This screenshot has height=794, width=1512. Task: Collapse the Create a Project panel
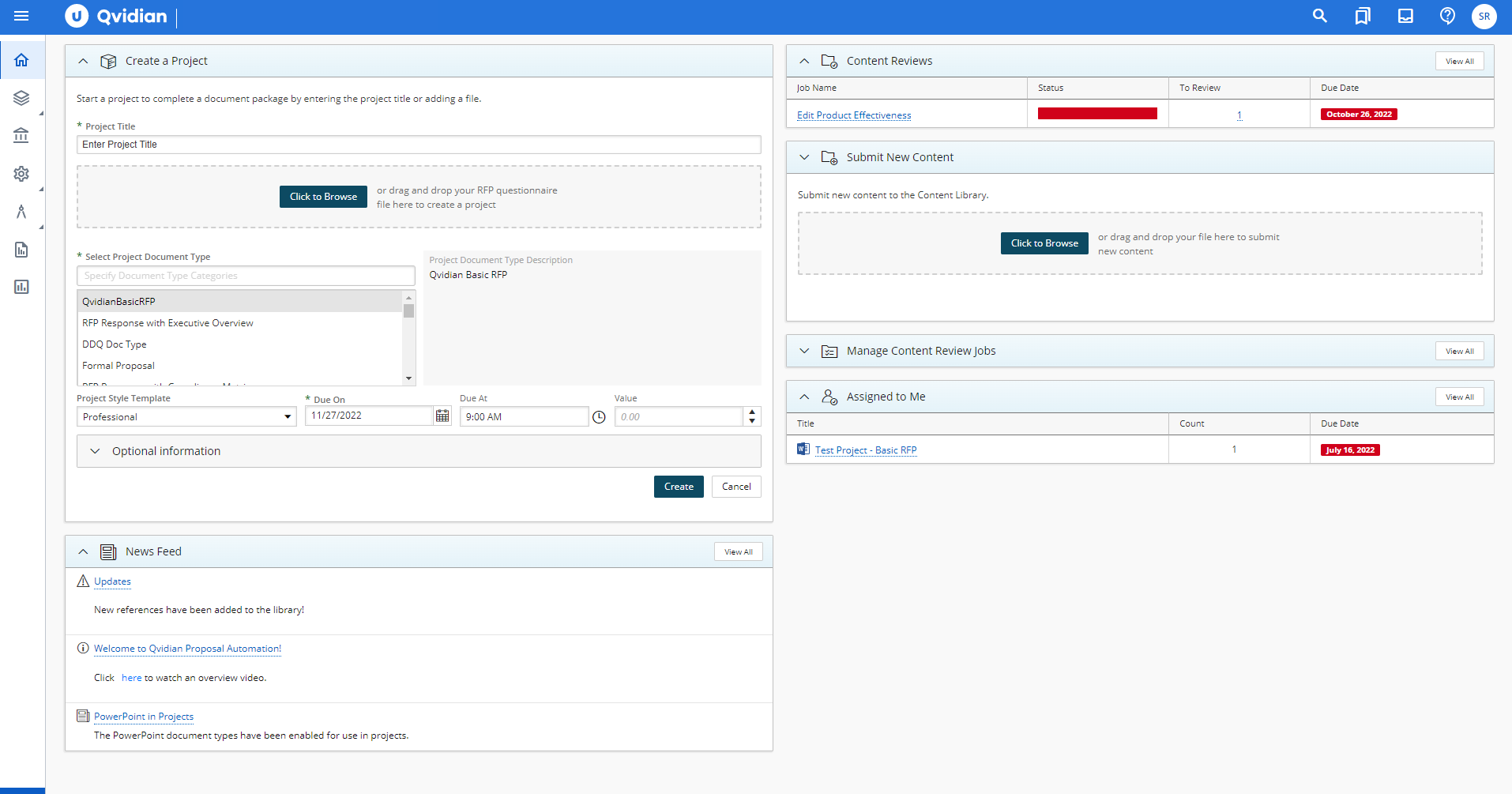point(83,61)
